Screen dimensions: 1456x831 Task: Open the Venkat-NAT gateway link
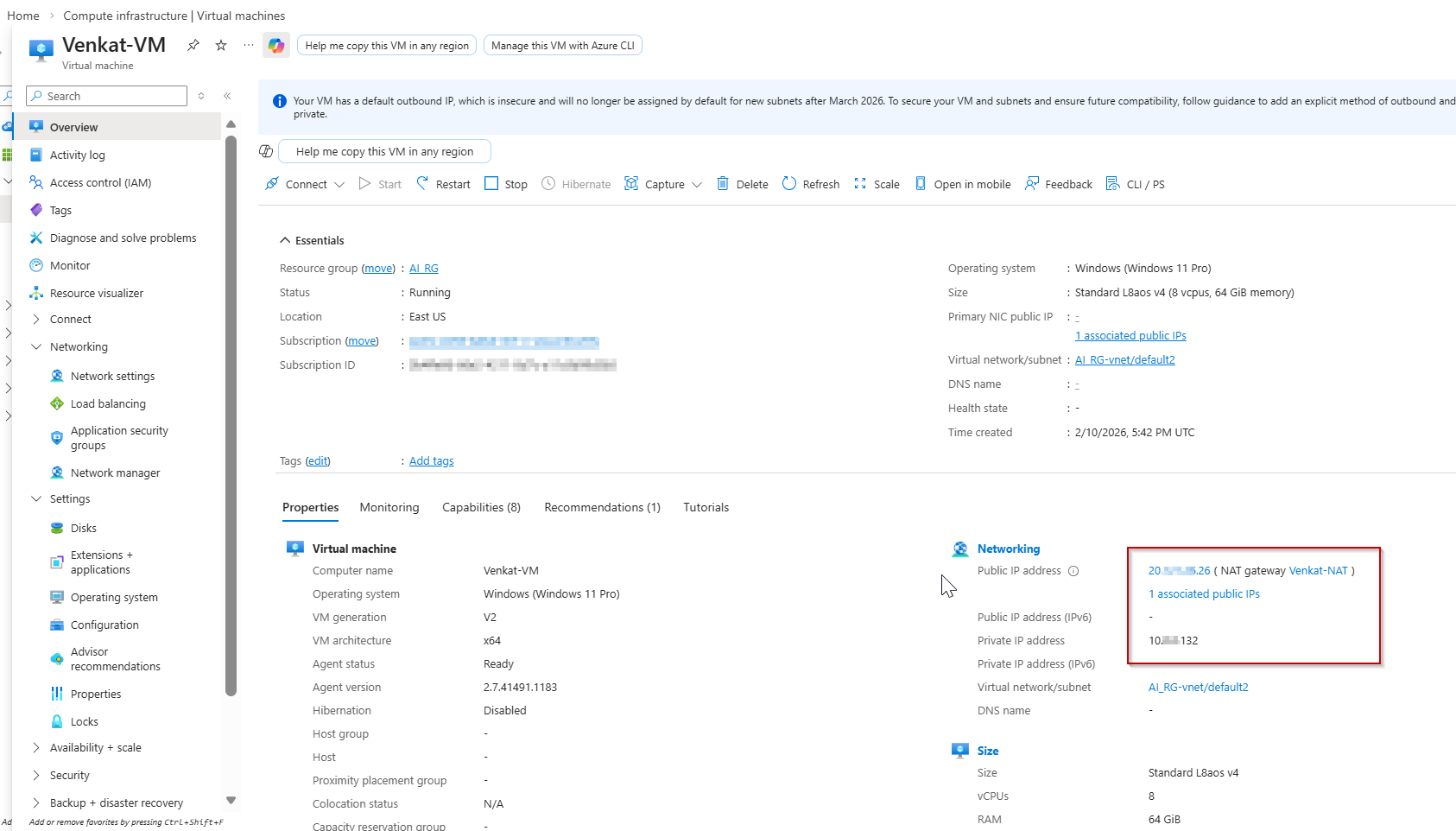[1318, 571]
